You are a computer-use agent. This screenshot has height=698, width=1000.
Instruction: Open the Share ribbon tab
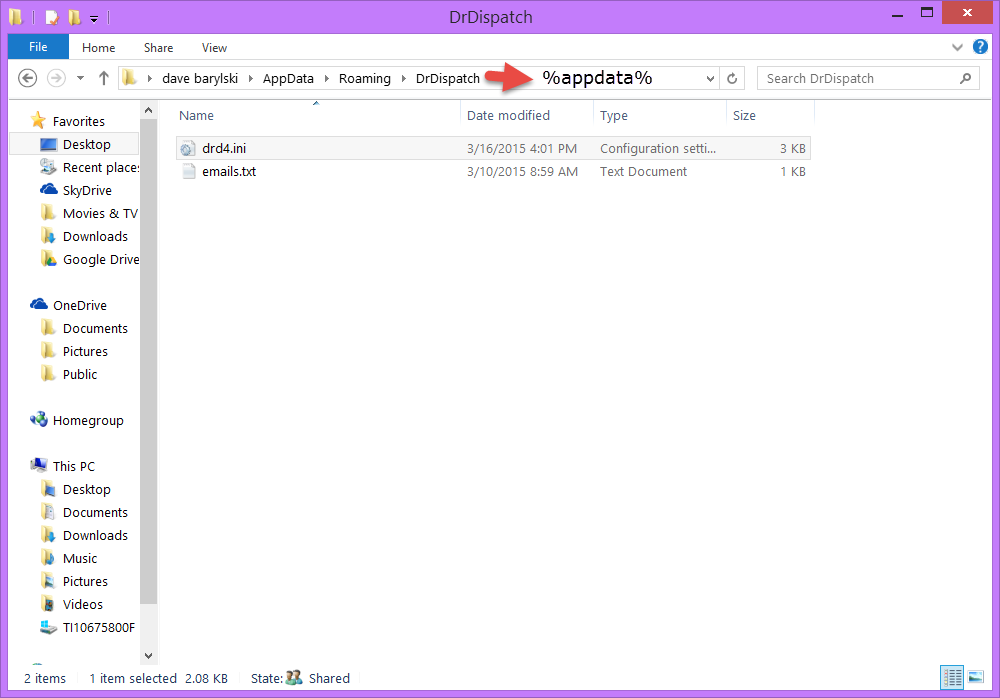pos(158,48)
